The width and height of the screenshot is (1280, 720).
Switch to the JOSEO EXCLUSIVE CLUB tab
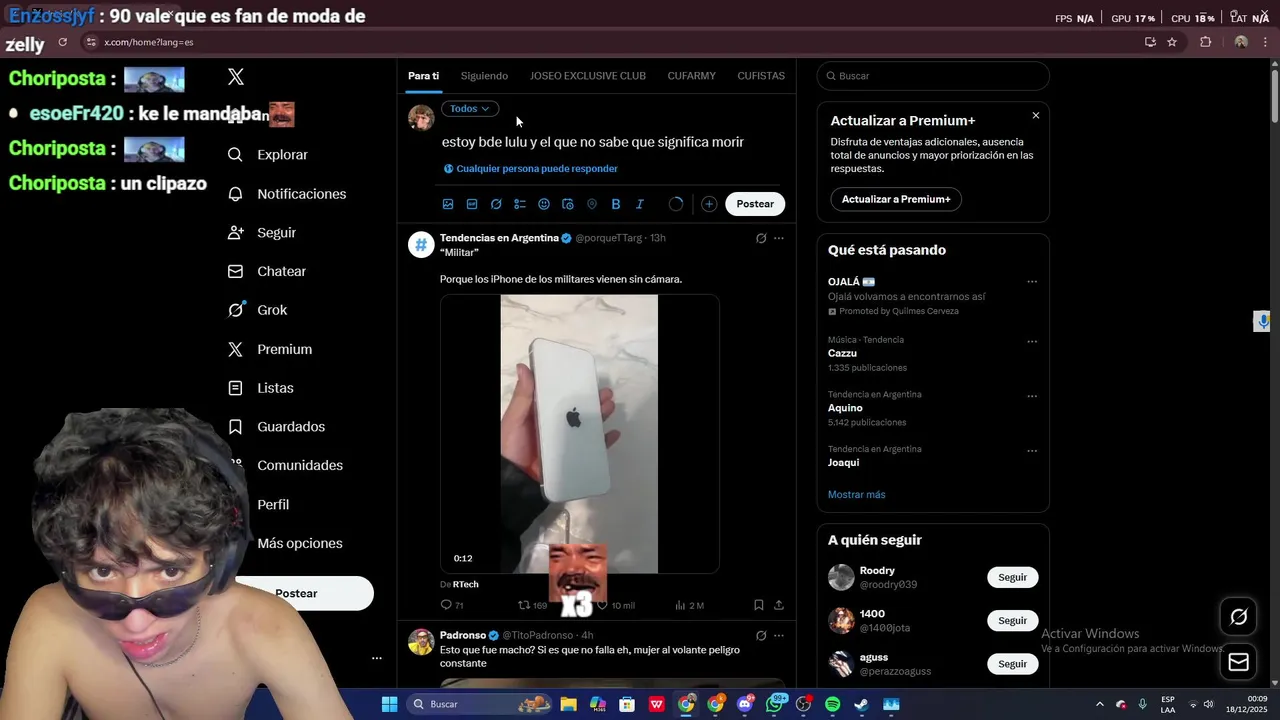coord(588,76)
